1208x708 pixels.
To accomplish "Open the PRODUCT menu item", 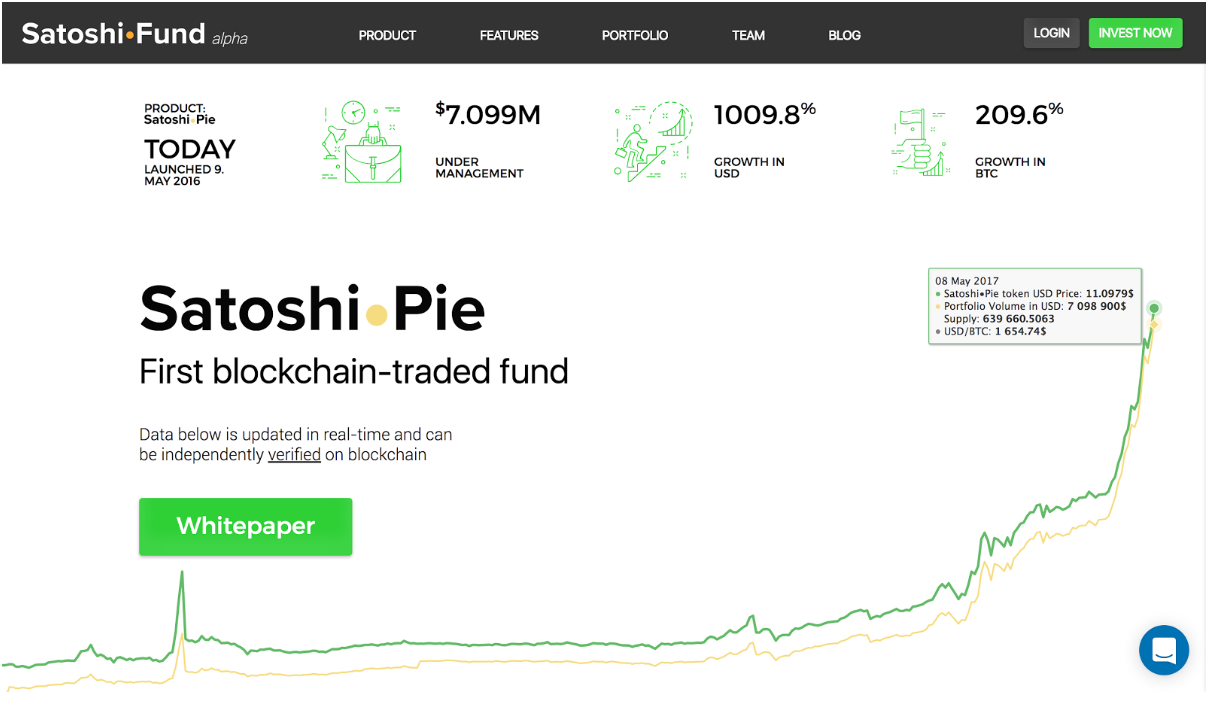I will 387,35.
